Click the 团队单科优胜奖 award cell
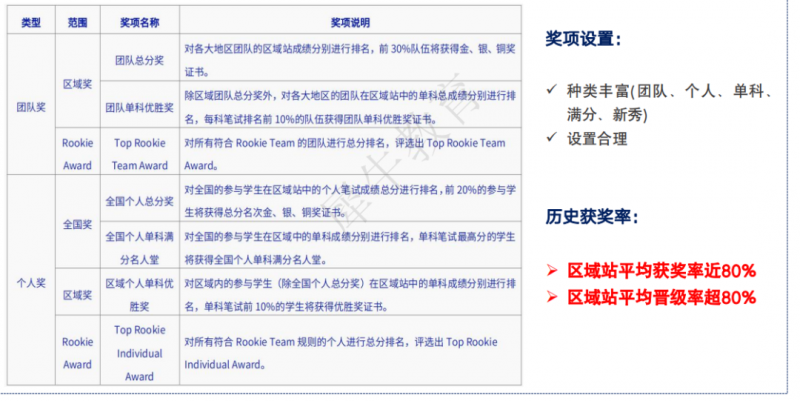 click(x=140, y=108)
